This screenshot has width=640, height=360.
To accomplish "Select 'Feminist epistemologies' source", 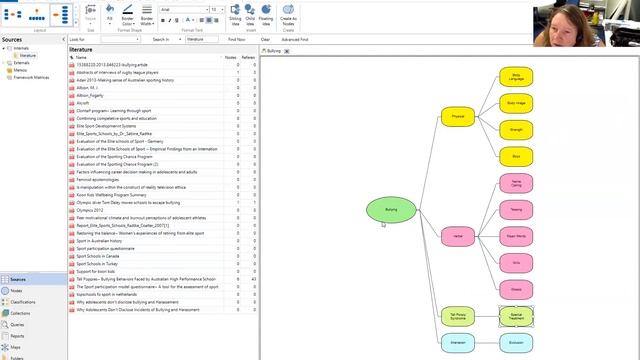I will click(98, 180).
